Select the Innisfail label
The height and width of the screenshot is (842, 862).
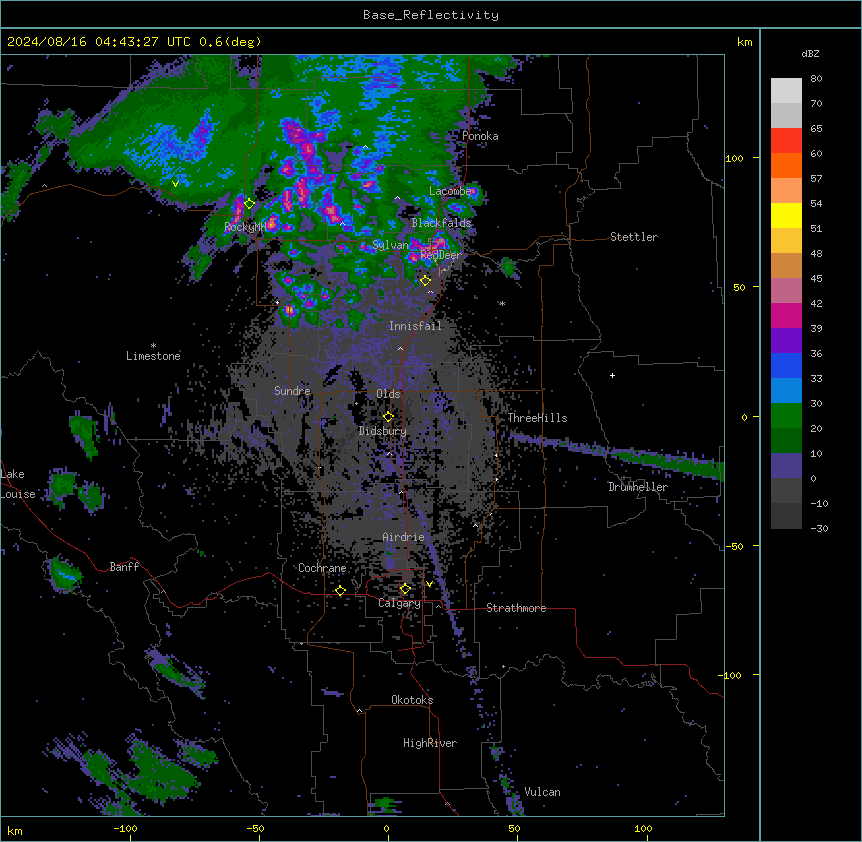click(x=415, y=326)
